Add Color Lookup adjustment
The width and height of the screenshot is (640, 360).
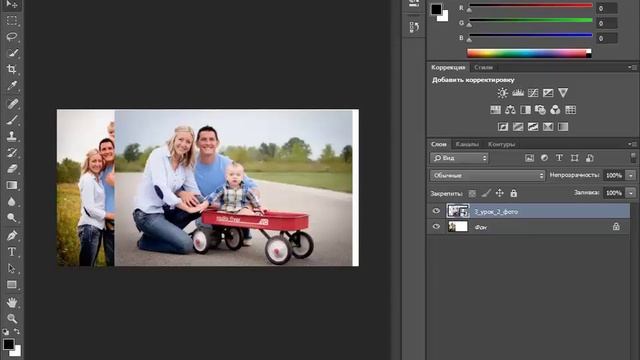point(571,110)
